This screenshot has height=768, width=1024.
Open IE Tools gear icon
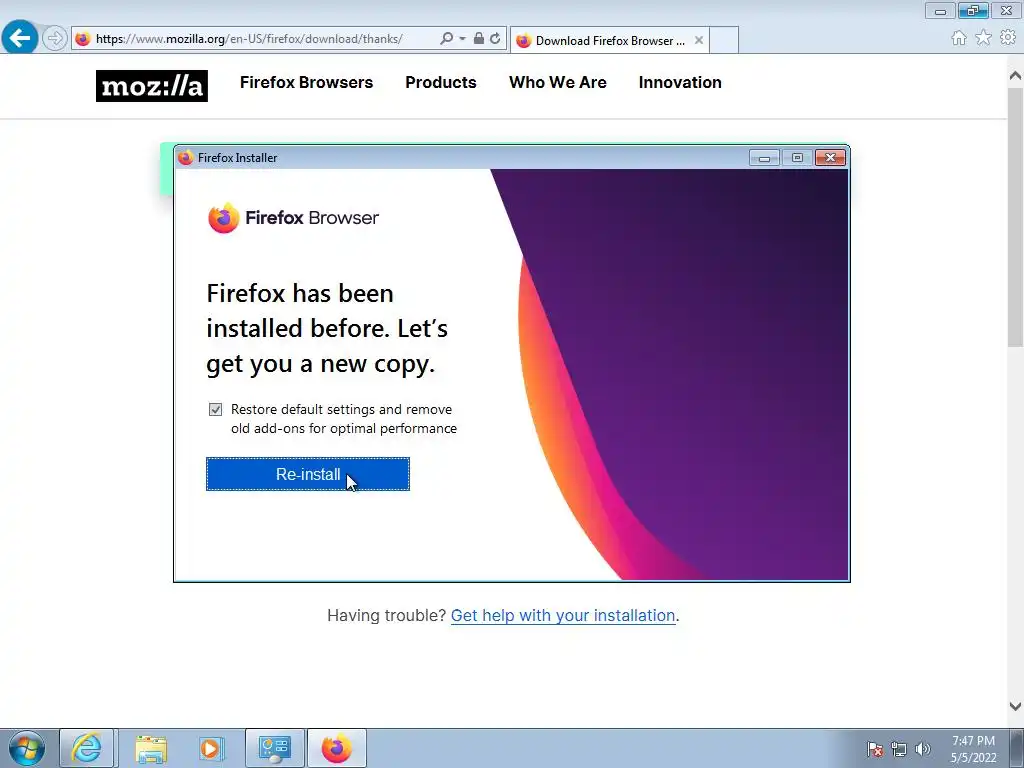click(1008, 38)
